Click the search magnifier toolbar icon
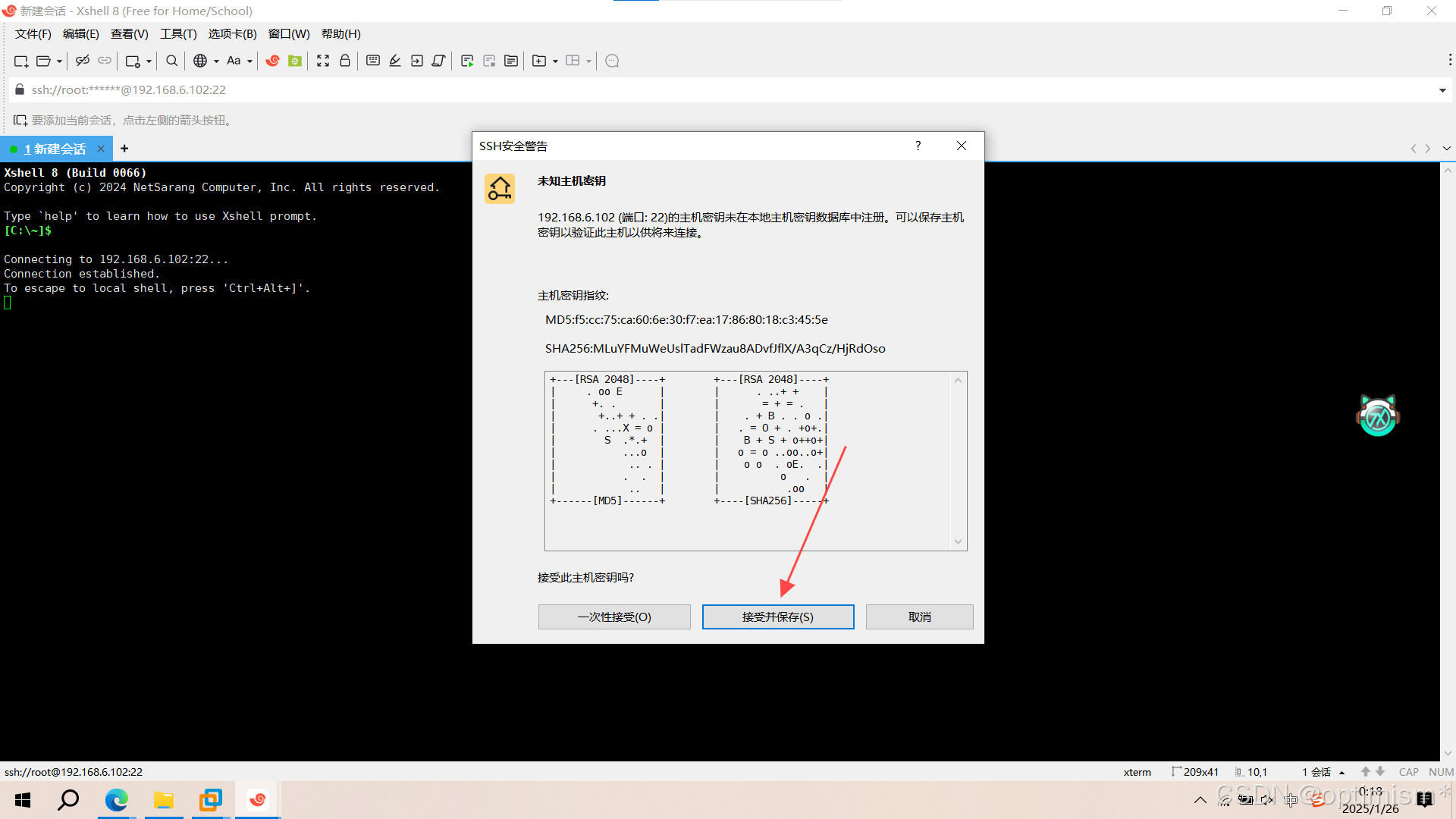 coord(172,61)
